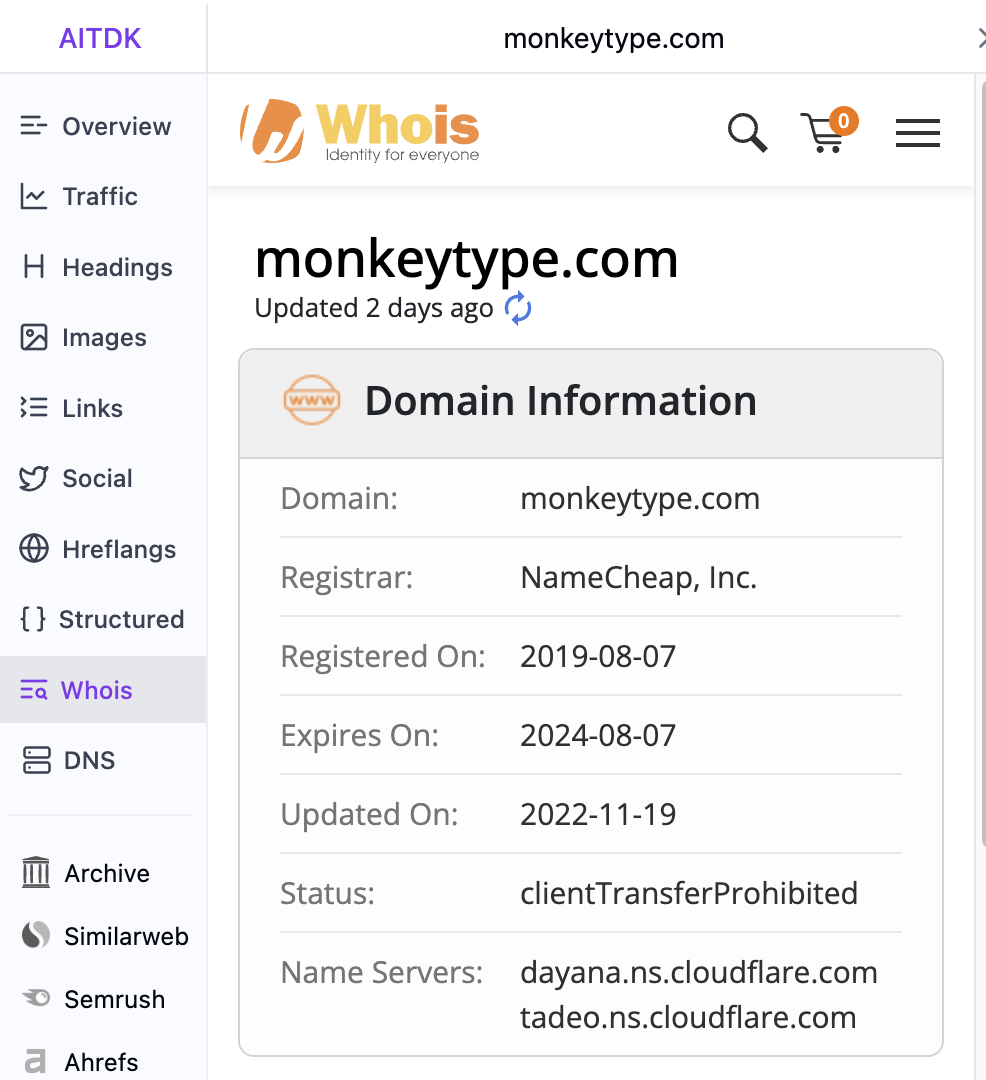
Task: Click the Similarweb logo icon
Action: (36, 935)
